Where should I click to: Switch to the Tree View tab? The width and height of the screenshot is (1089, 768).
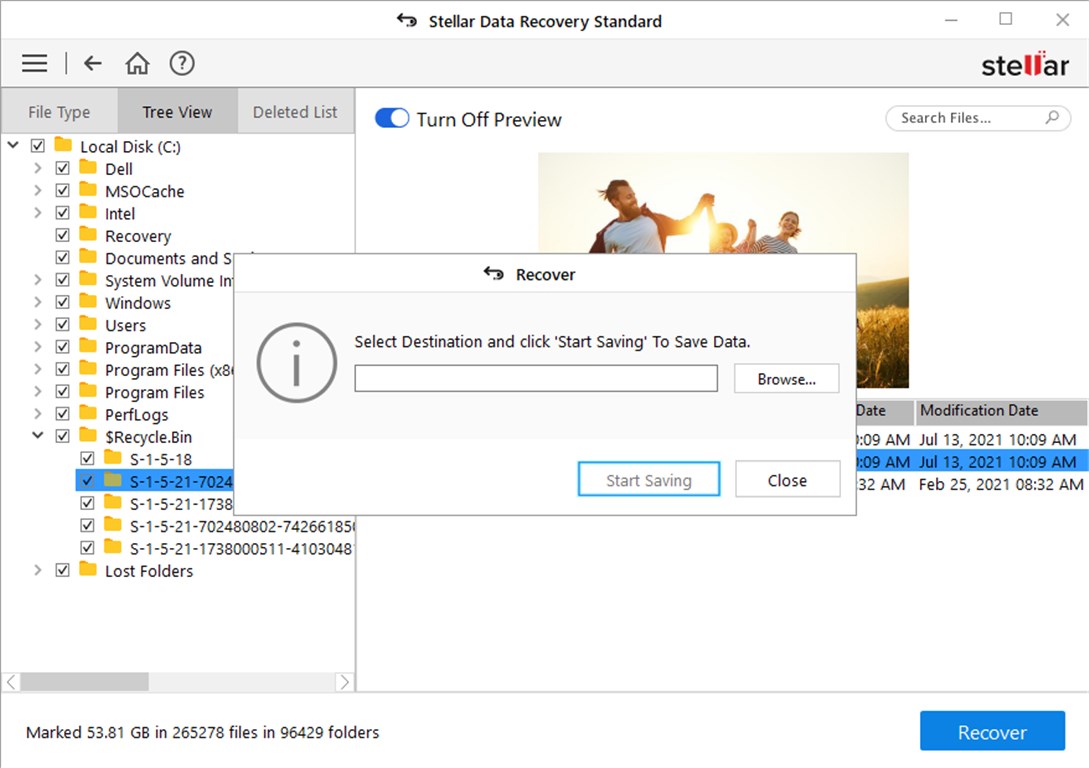click(177, 111)
